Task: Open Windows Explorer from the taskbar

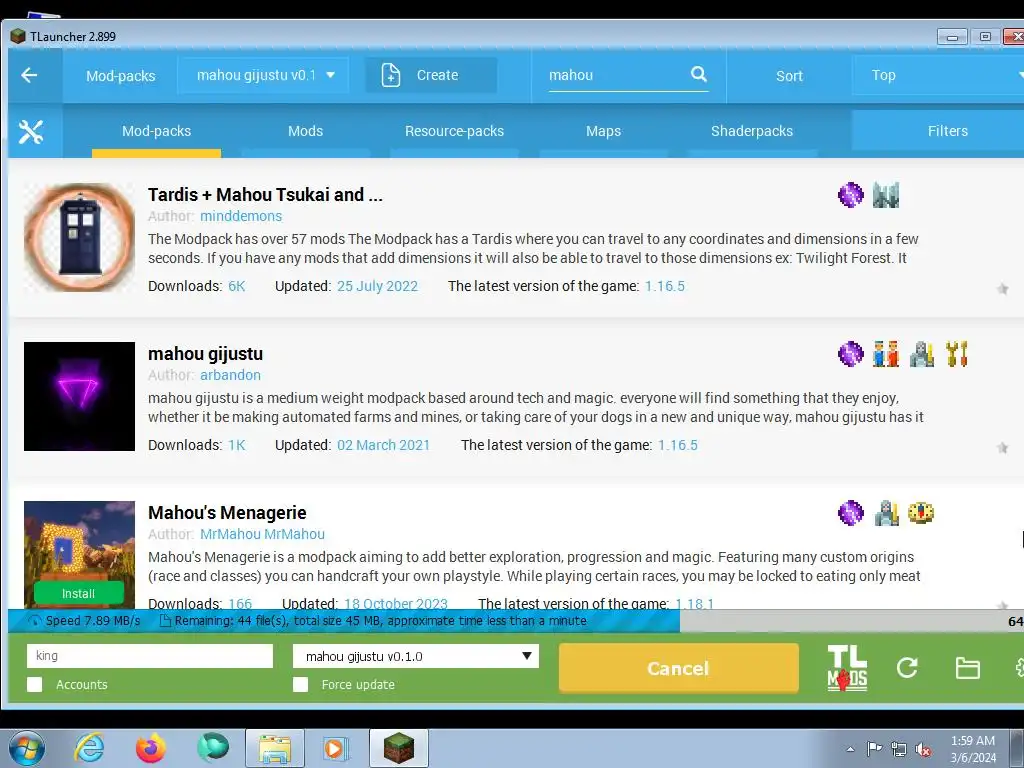Action: point(274,748)
